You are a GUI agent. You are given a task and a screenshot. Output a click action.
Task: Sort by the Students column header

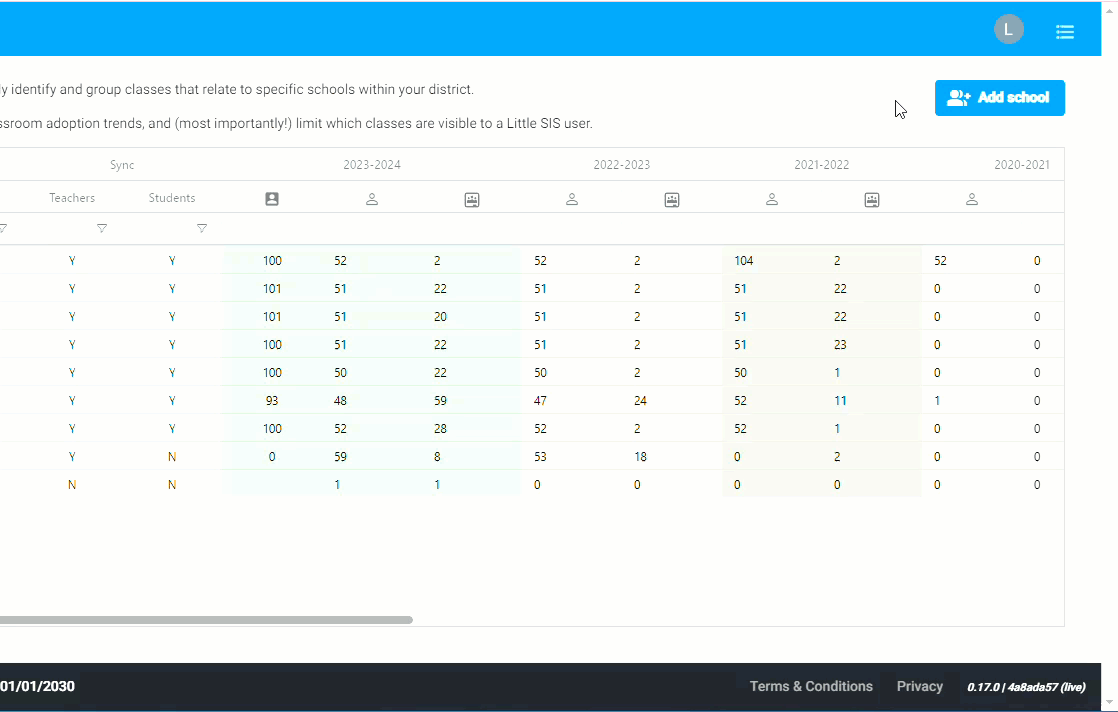click(x=172, y=198)
